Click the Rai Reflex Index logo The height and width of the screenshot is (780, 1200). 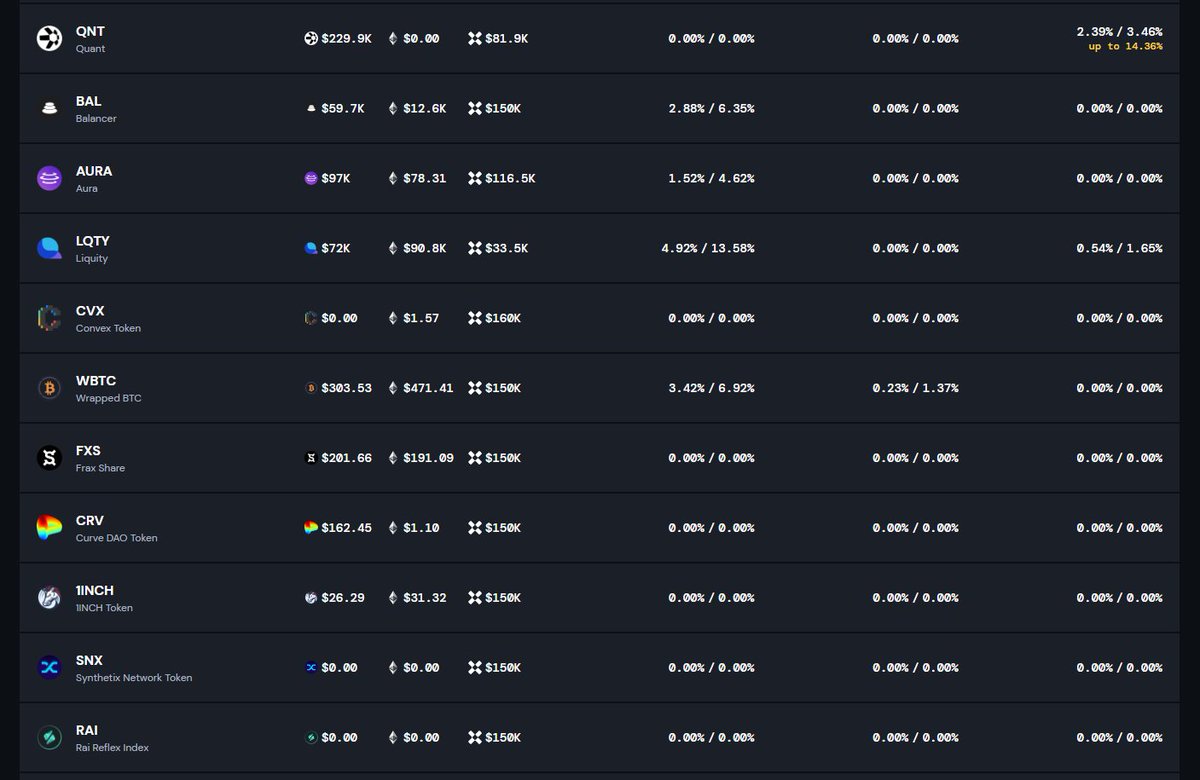tap(49, 738)
